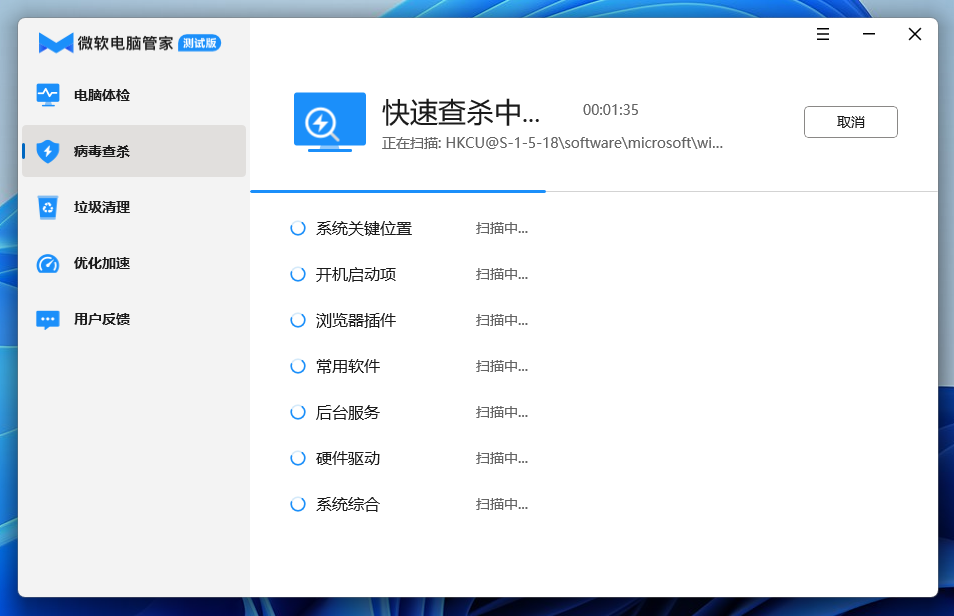Click the quick scan monitor icon

[x=330, y=122]
